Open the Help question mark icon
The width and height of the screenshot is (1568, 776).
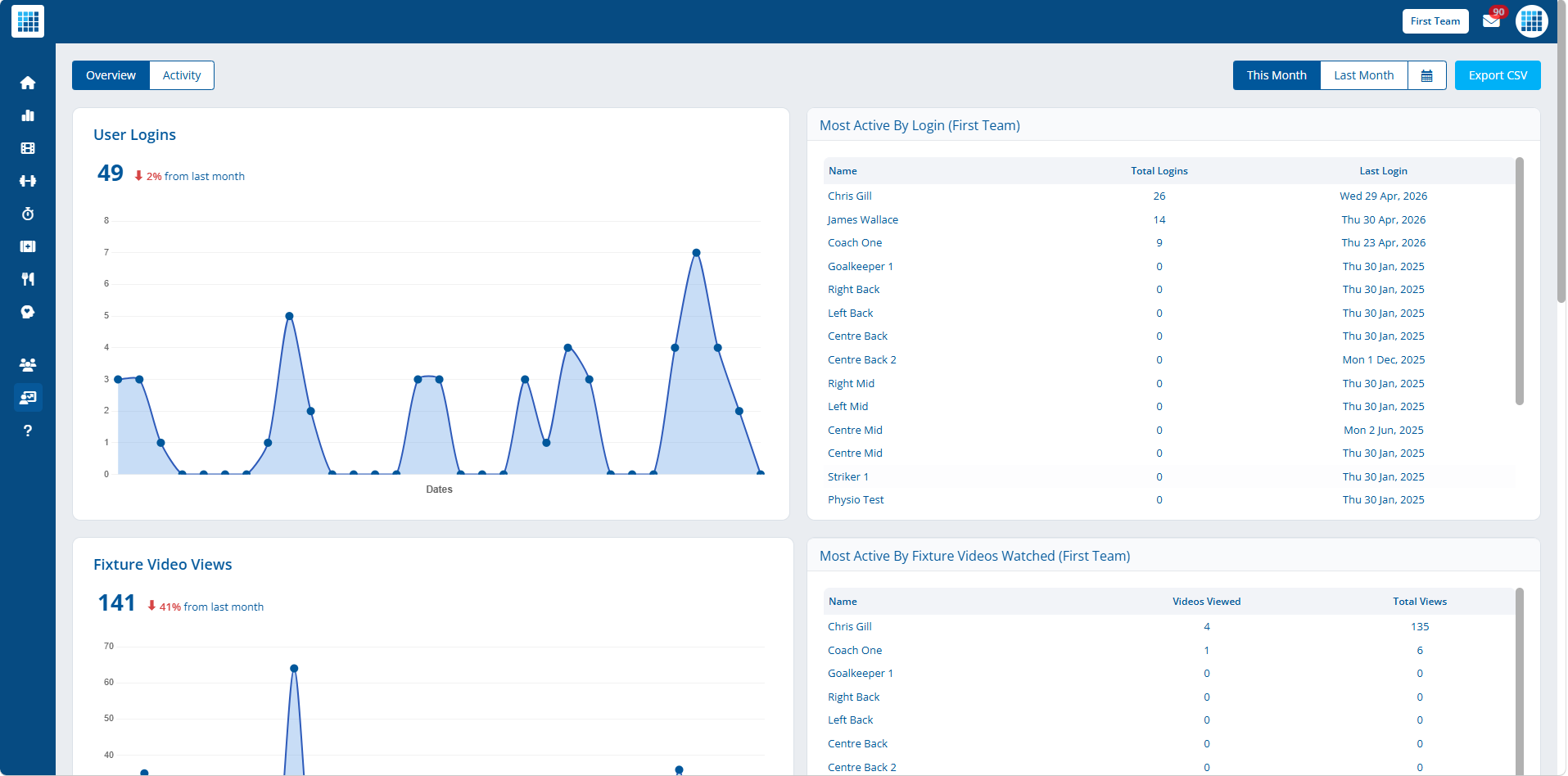click(x=28, y=430)
